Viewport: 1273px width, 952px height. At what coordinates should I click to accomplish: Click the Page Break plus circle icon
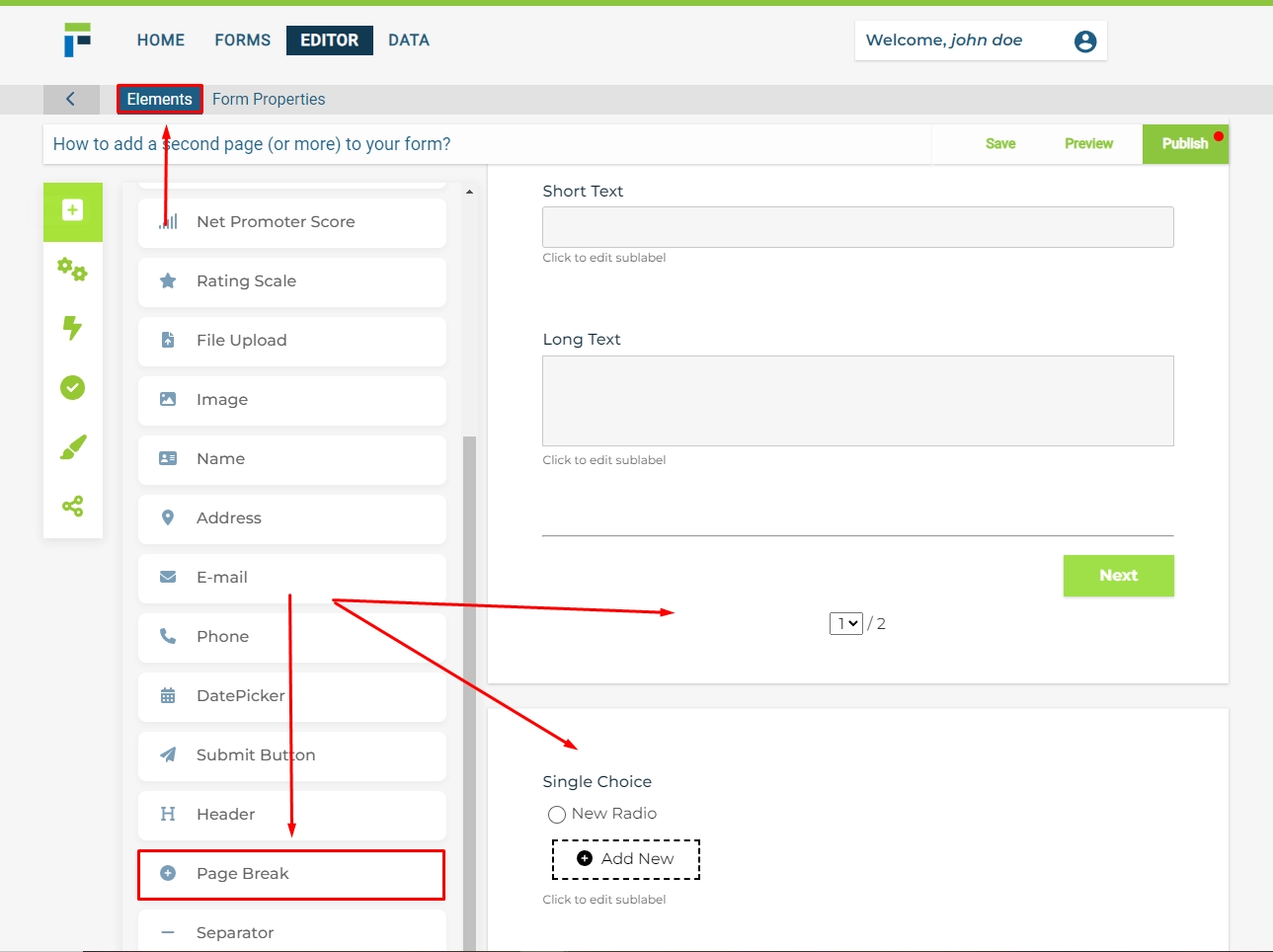coord(168,873)
